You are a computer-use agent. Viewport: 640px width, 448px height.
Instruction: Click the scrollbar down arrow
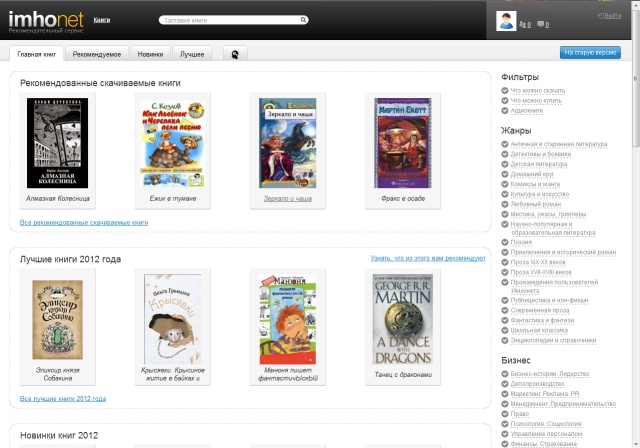pos(636,444)
